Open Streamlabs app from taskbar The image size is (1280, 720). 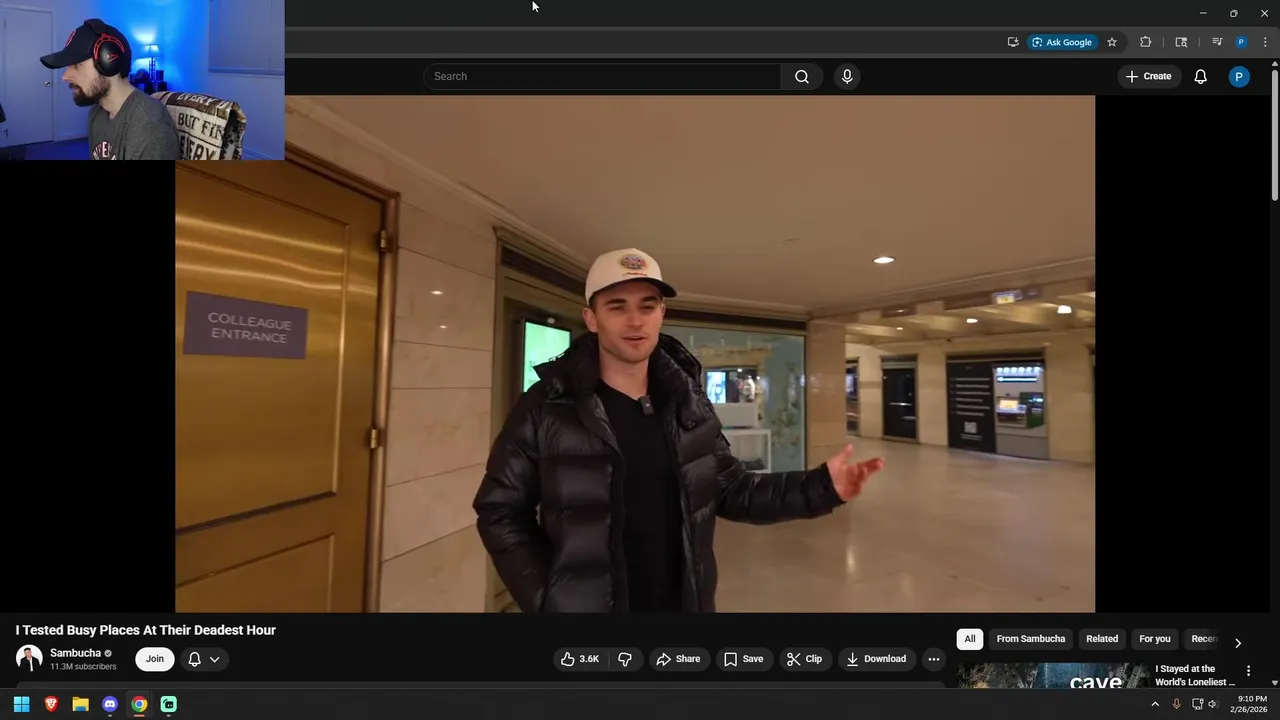pos(169,704)
